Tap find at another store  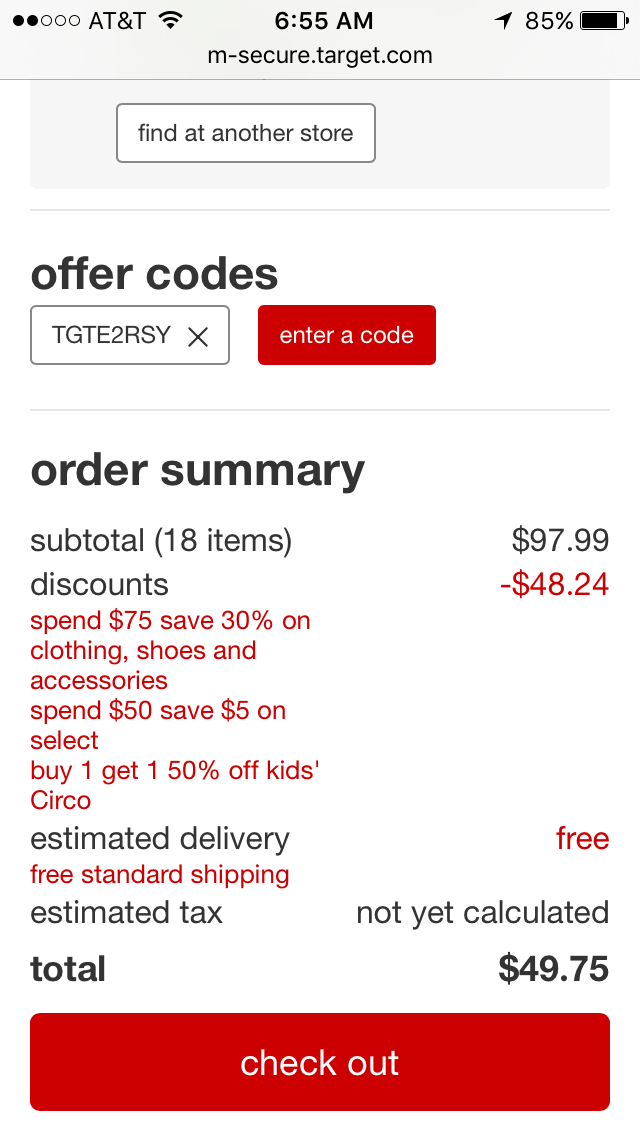[246, 133]
